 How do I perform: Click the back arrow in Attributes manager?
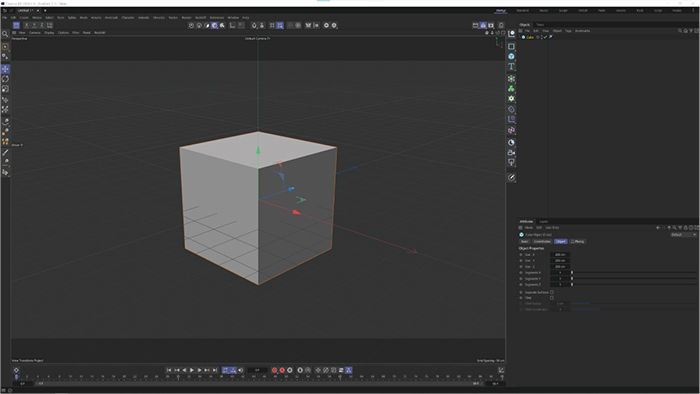(658, 228)
